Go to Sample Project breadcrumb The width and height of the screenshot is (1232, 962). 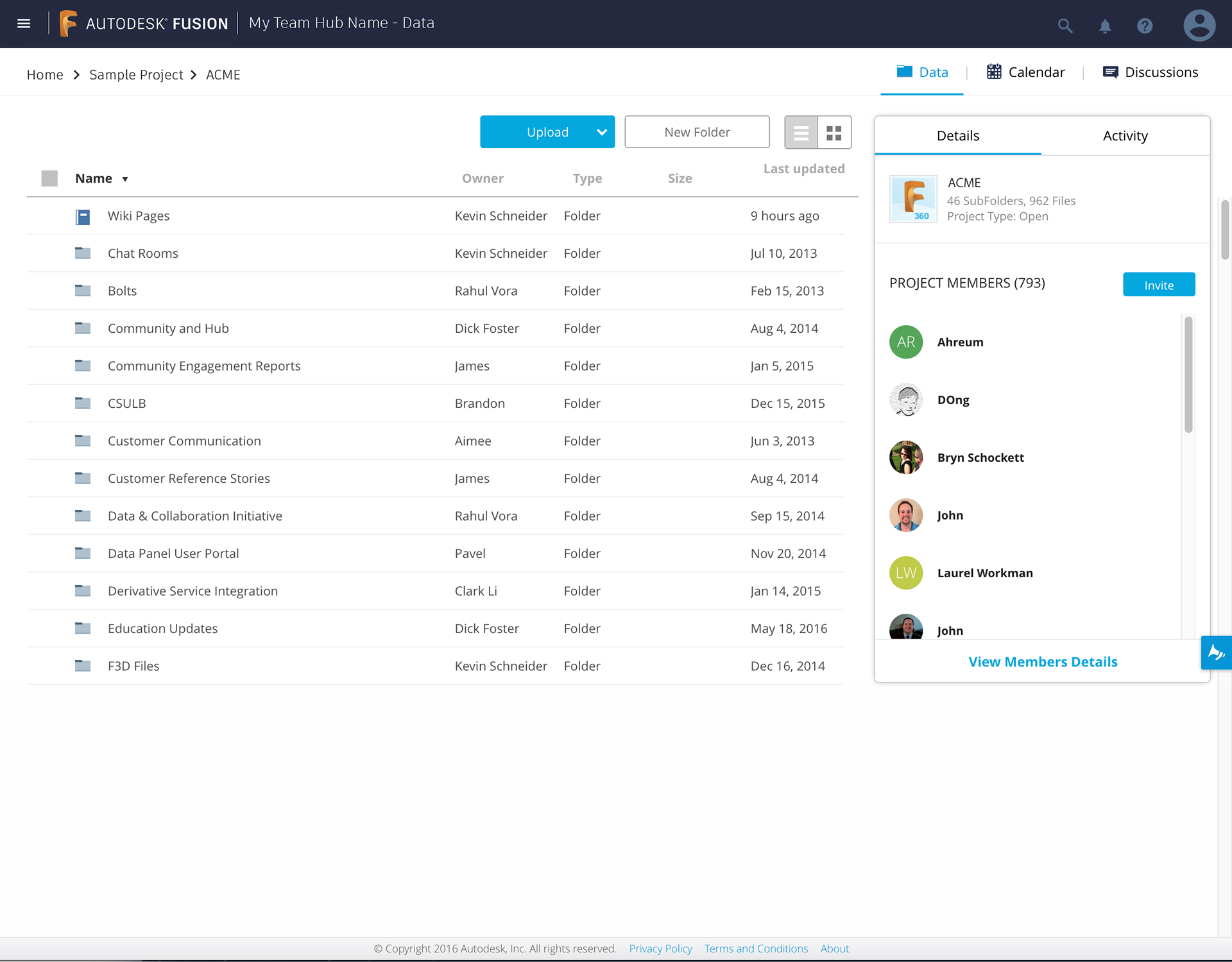pos(136,75)
